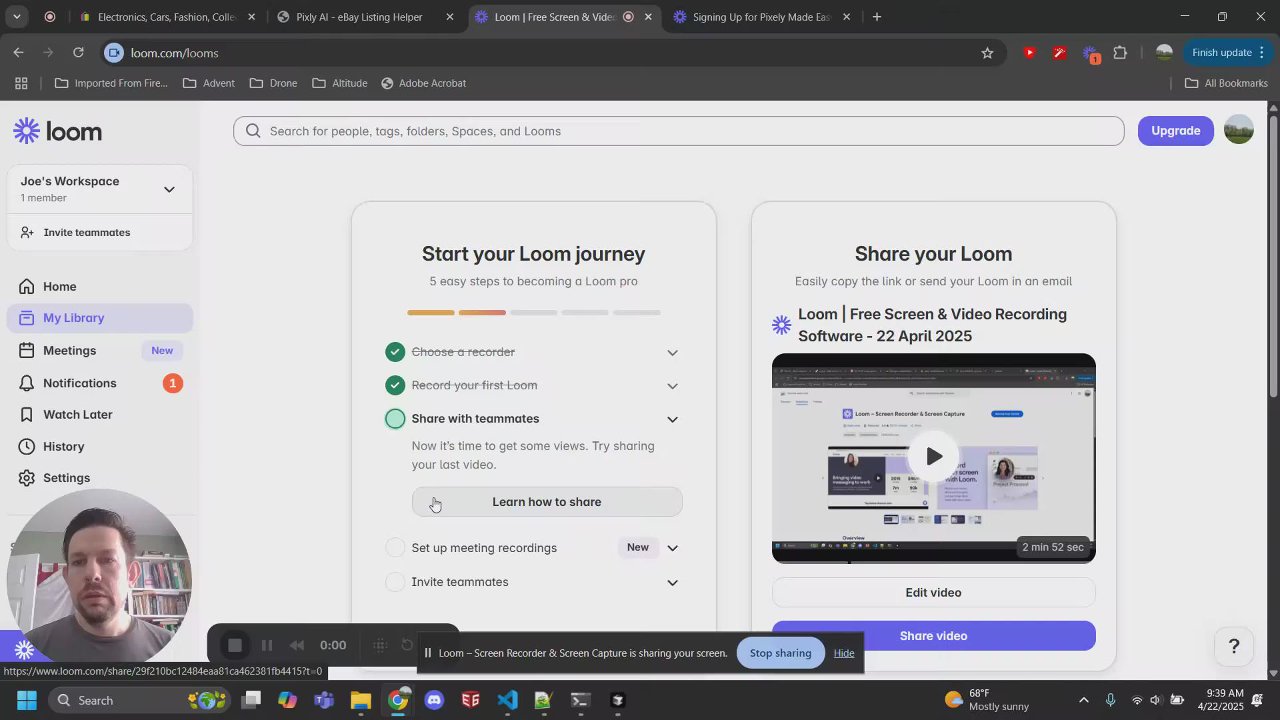
Task: Click the red magic wand extension icon
Action: [x=1059, y=53]
